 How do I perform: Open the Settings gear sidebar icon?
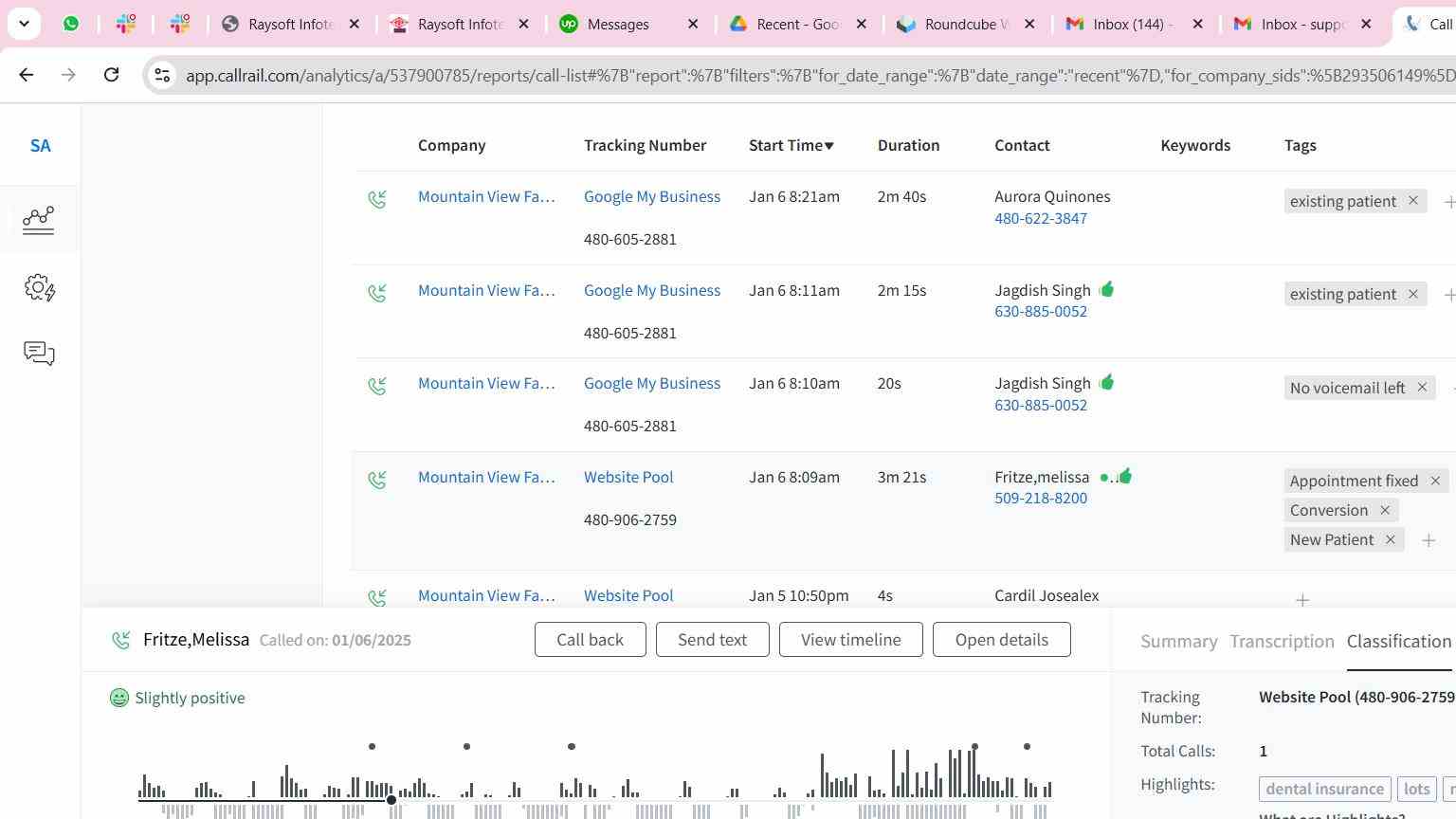[x=39, y=287]
